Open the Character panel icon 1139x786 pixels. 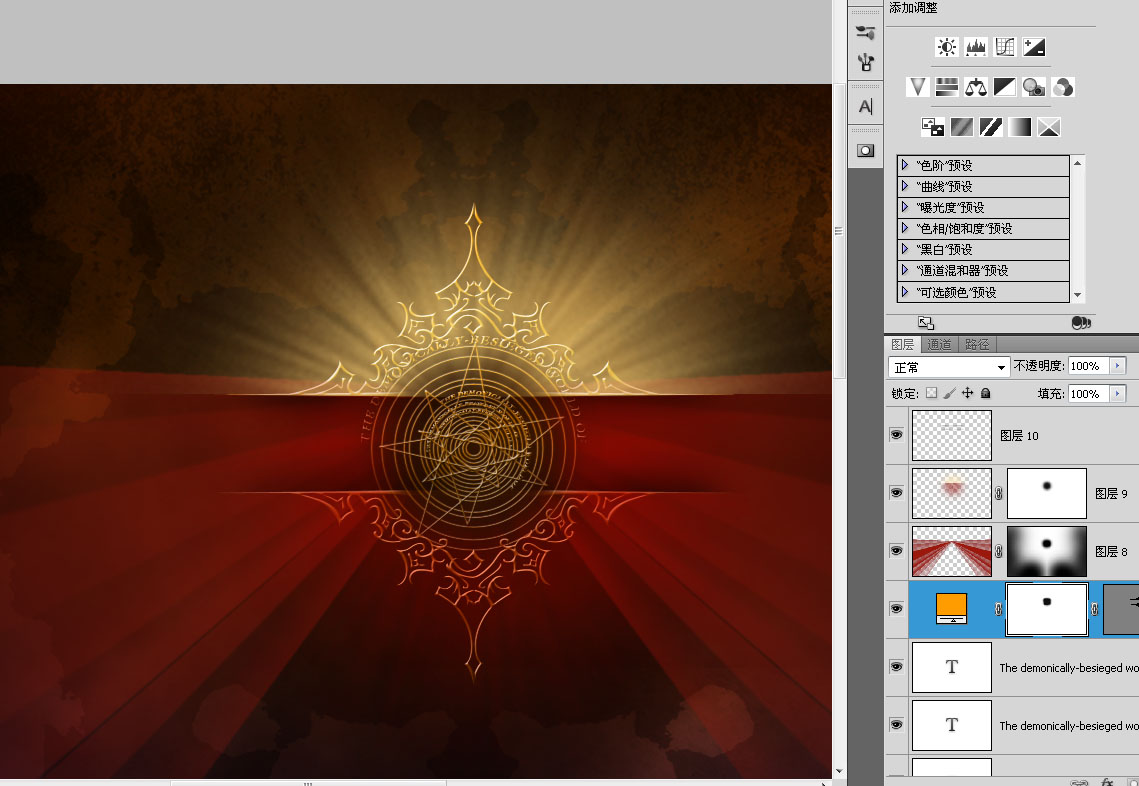pyautogui.click(x=865, y=107)
